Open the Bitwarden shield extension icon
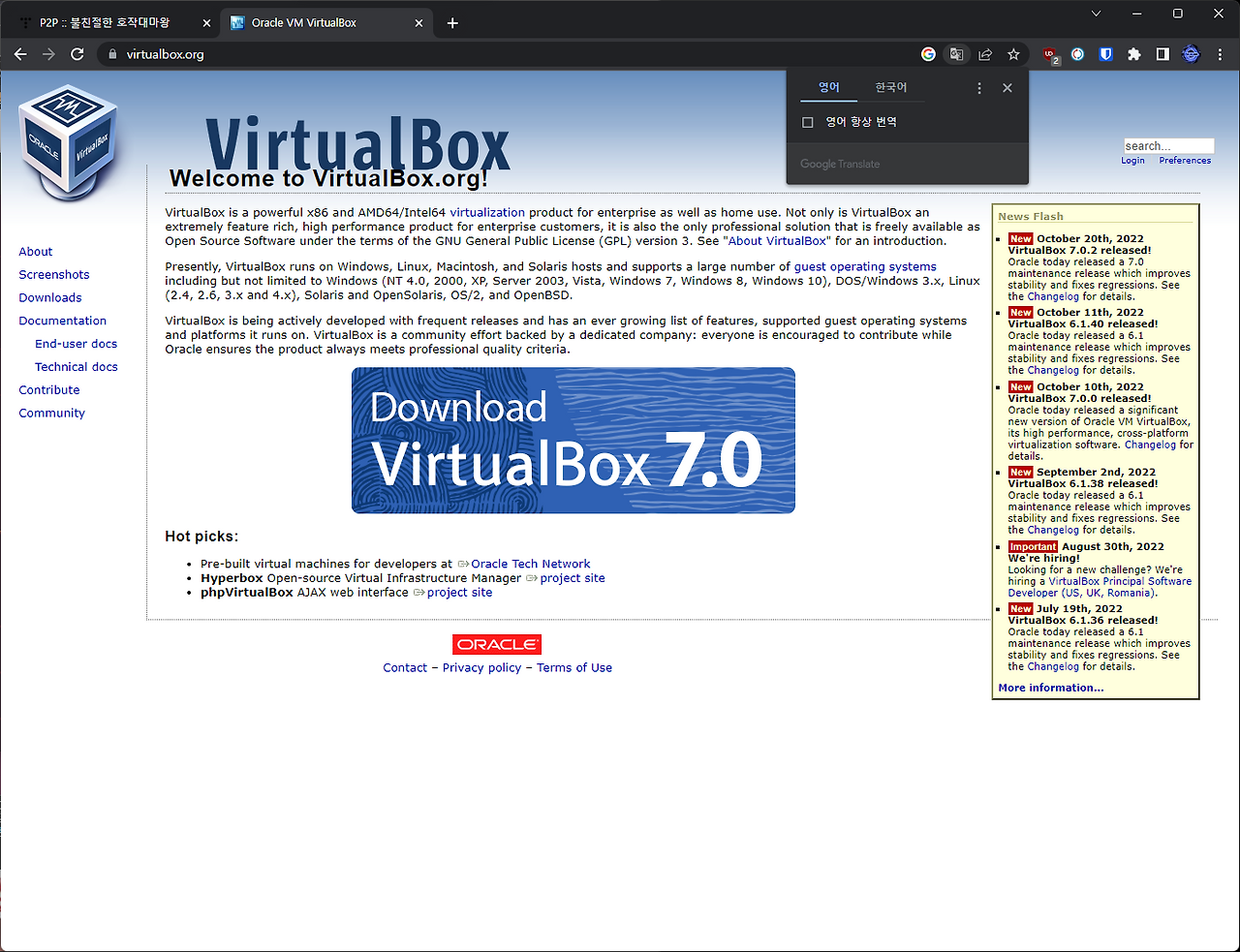Viewport: 1240px width, 952px height. click(x=1105, y=54)
